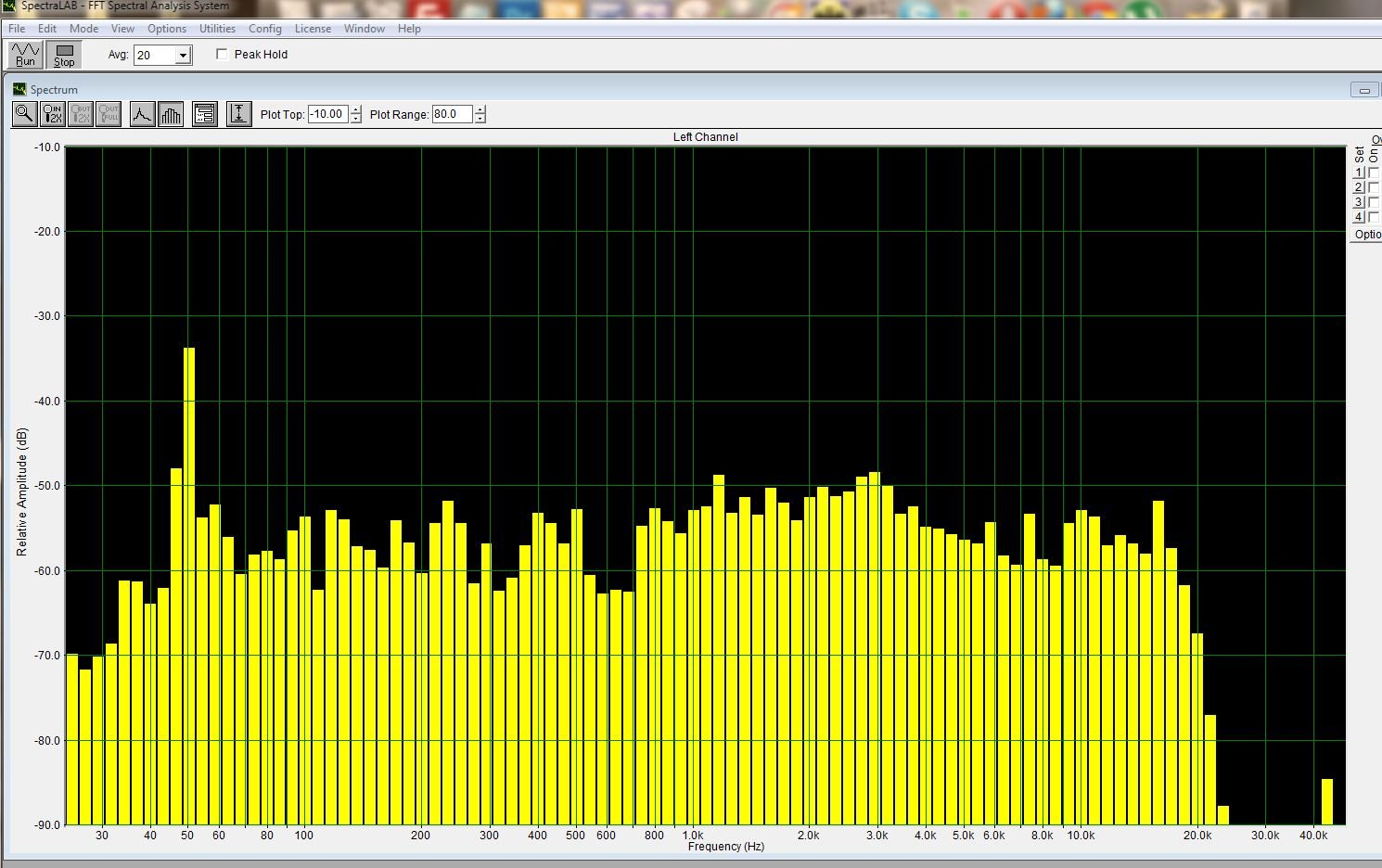1382x868 pixels.
Task: Click the overlay Options button
Action: click(x=1367, y=235)
